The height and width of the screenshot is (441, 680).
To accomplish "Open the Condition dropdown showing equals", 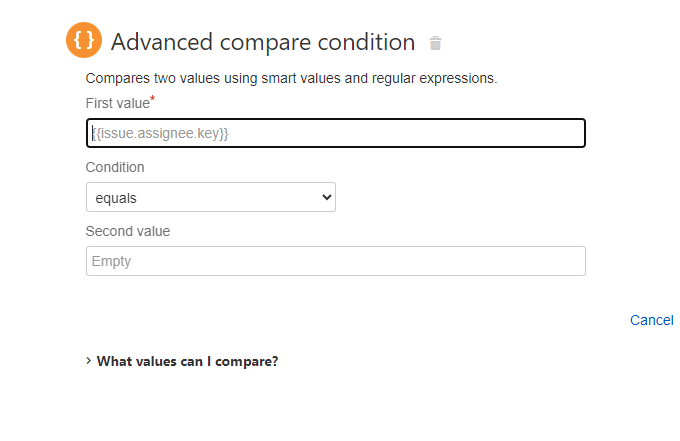I will click(x=211, y=197).
